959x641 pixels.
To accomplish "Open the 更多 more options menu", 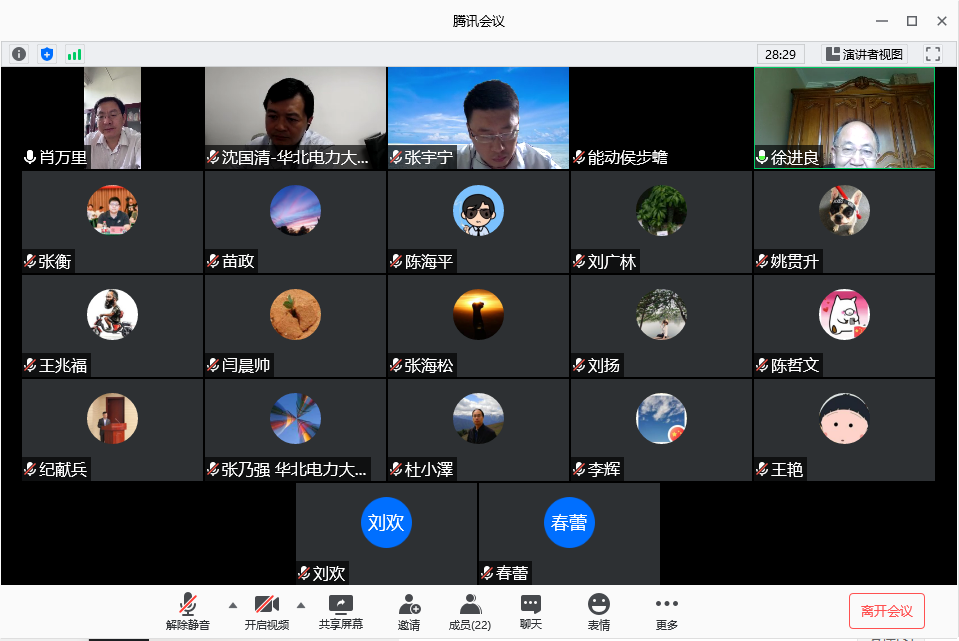I will click(x=666, y=612).
